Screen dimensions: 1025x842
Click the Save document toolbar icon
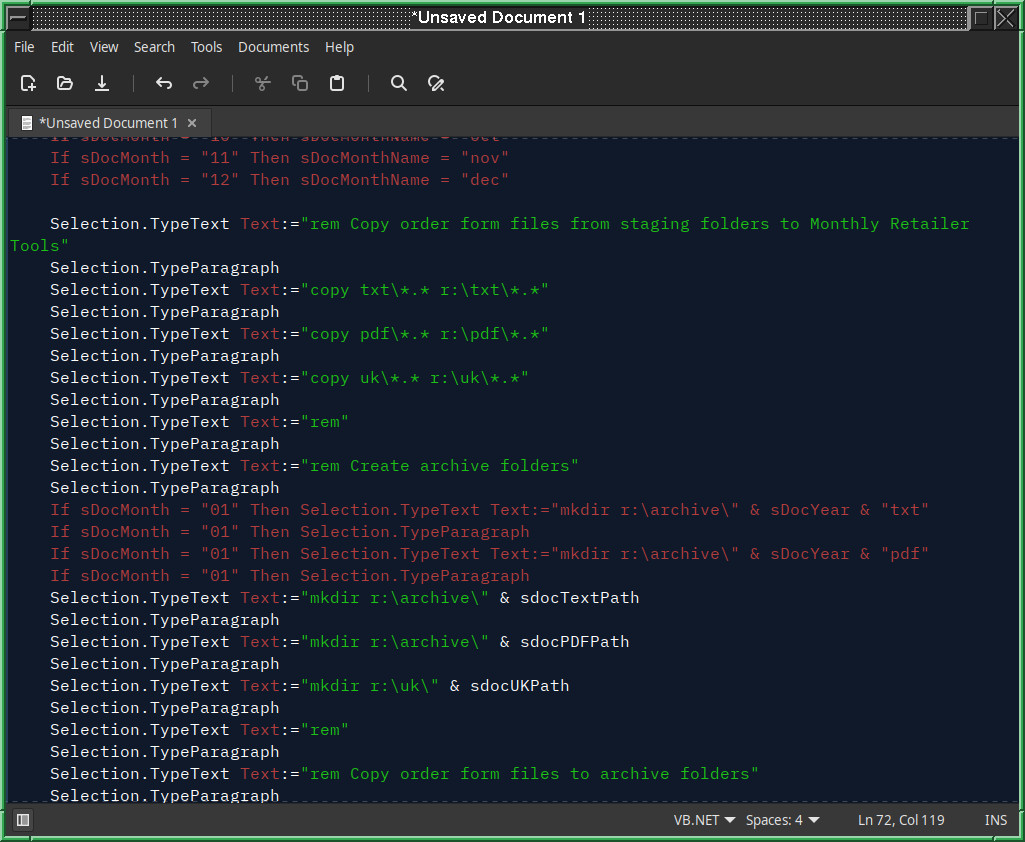coord(102,84)
